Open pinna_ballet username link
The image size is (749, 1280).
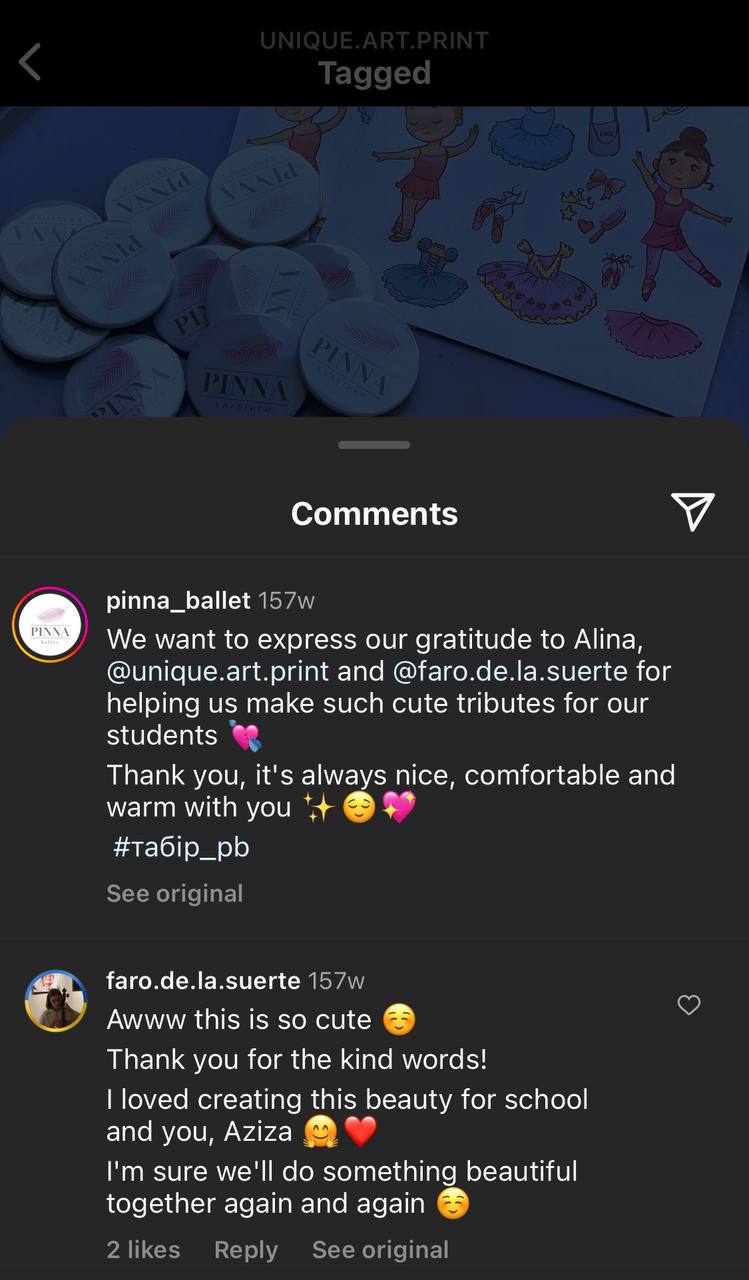(178, 600)
